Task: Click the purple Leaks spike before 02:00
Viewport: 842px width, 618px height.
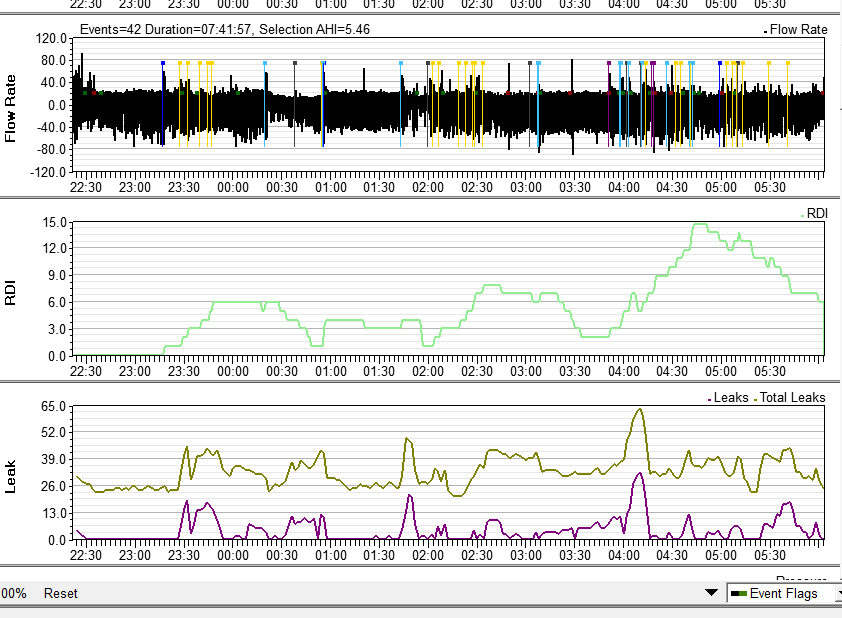Action: [x=410, y=496]
